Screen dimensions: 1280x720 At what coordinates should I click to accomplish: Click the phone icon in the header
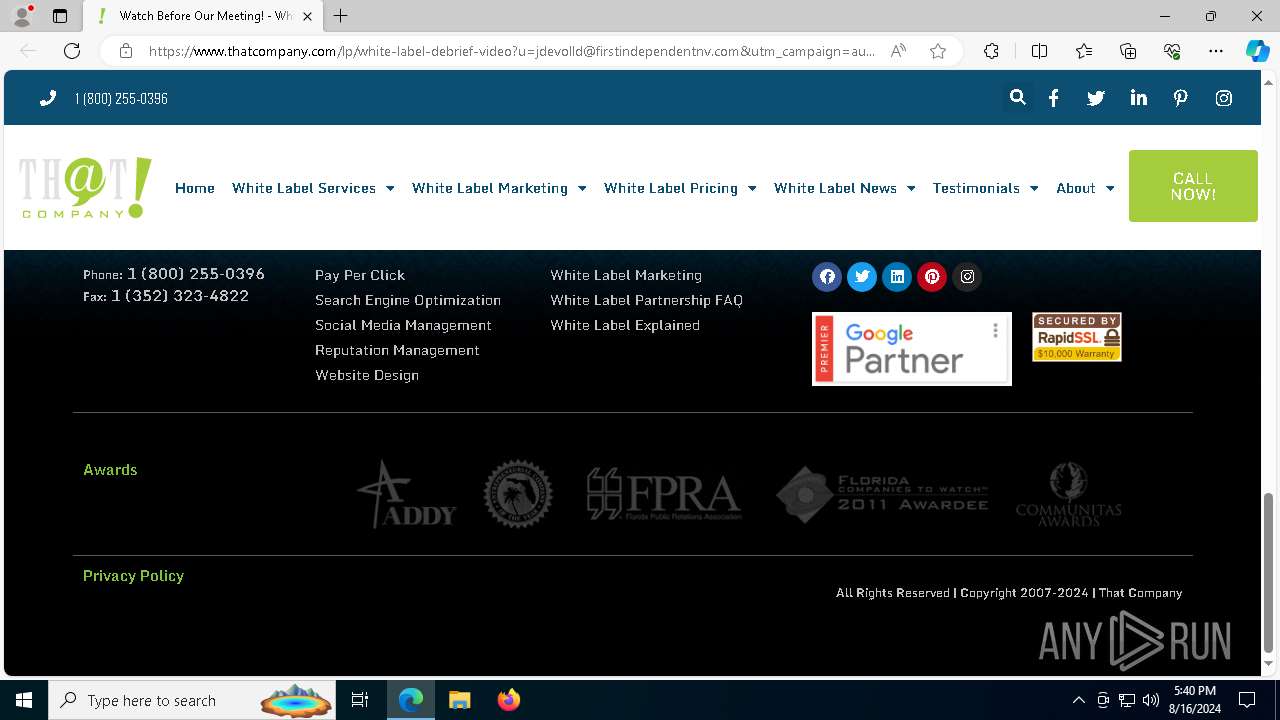(x=47, y=98)
